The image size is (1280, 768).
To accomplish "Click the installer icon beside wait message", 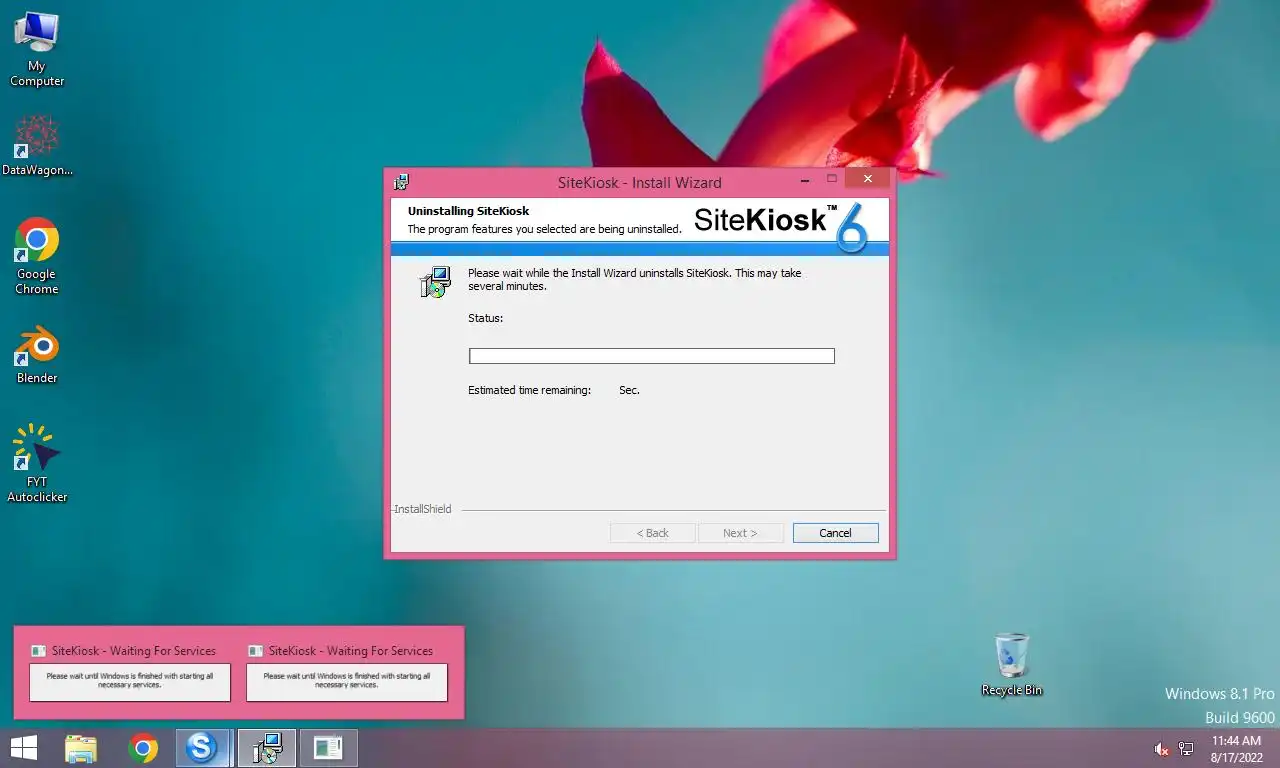I will tap(435, 283).
